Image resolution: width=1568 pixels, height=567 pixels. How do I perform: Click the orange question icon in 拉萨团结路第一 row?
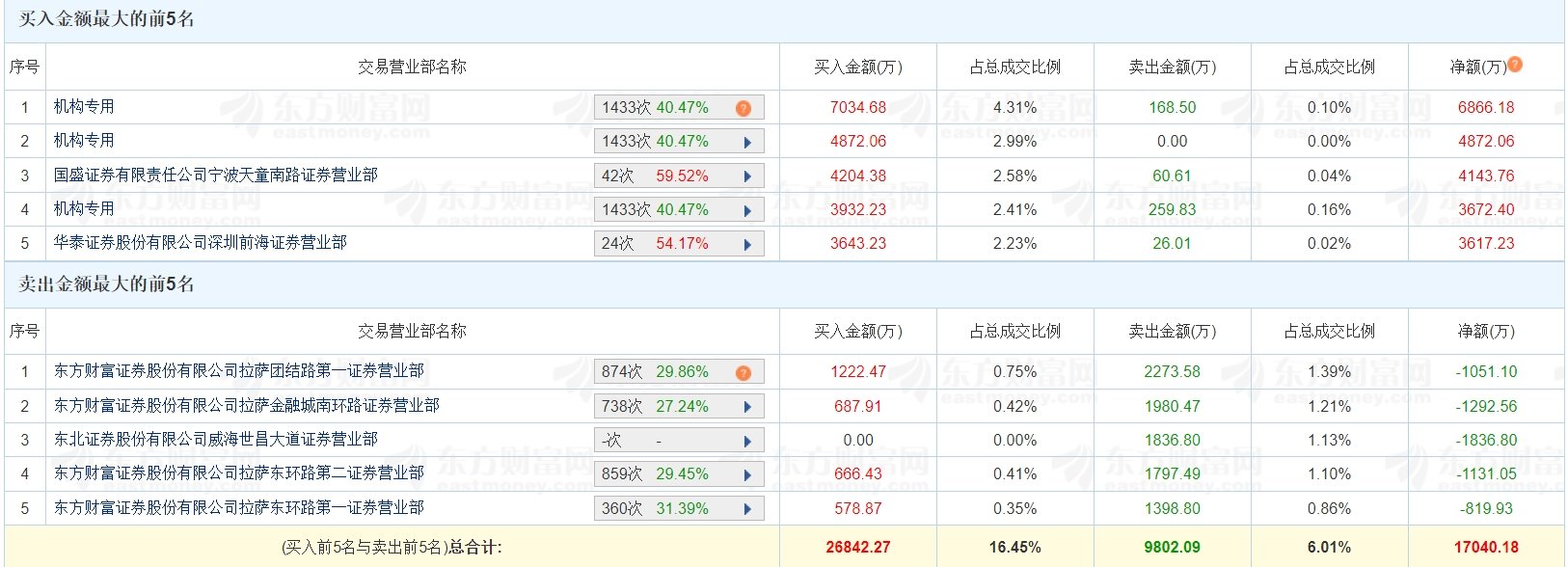click(x=743, y=372)
